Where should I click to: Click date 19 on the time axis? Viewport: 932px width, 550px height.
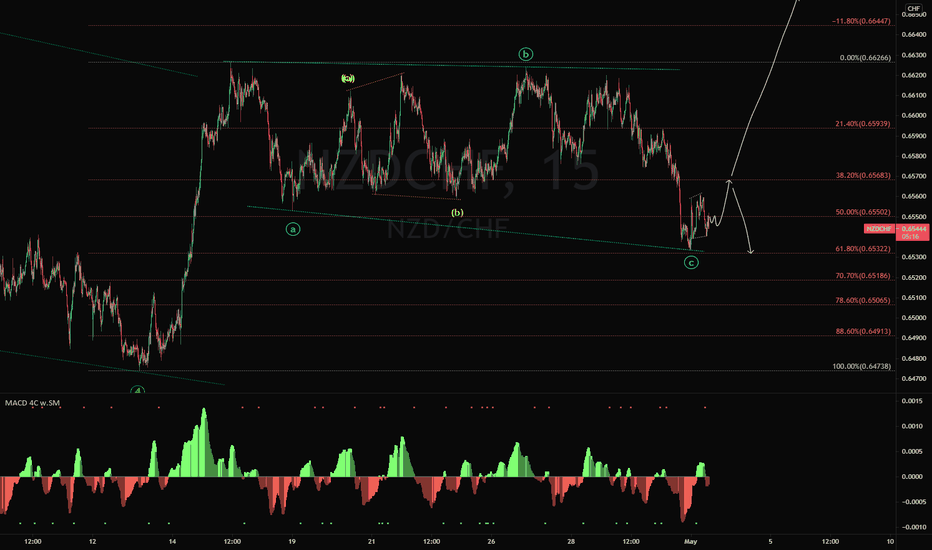tap(292, 542)
